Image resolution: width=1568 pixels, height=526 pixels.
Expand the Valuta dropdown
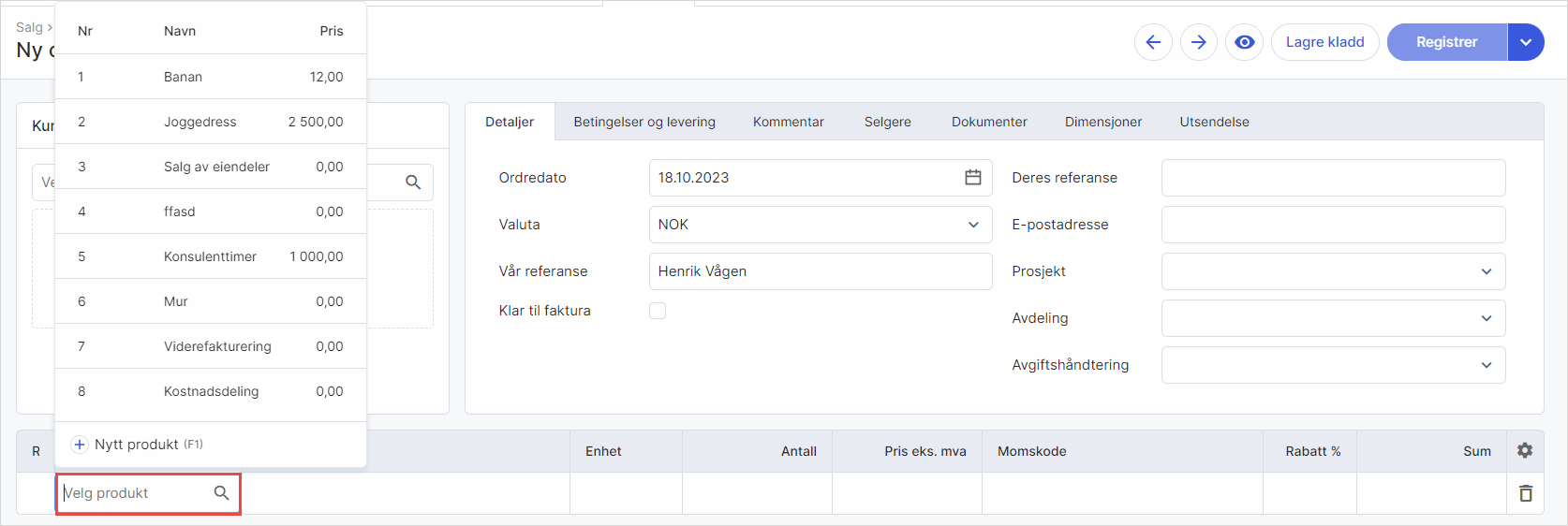[x=973, y=225]
